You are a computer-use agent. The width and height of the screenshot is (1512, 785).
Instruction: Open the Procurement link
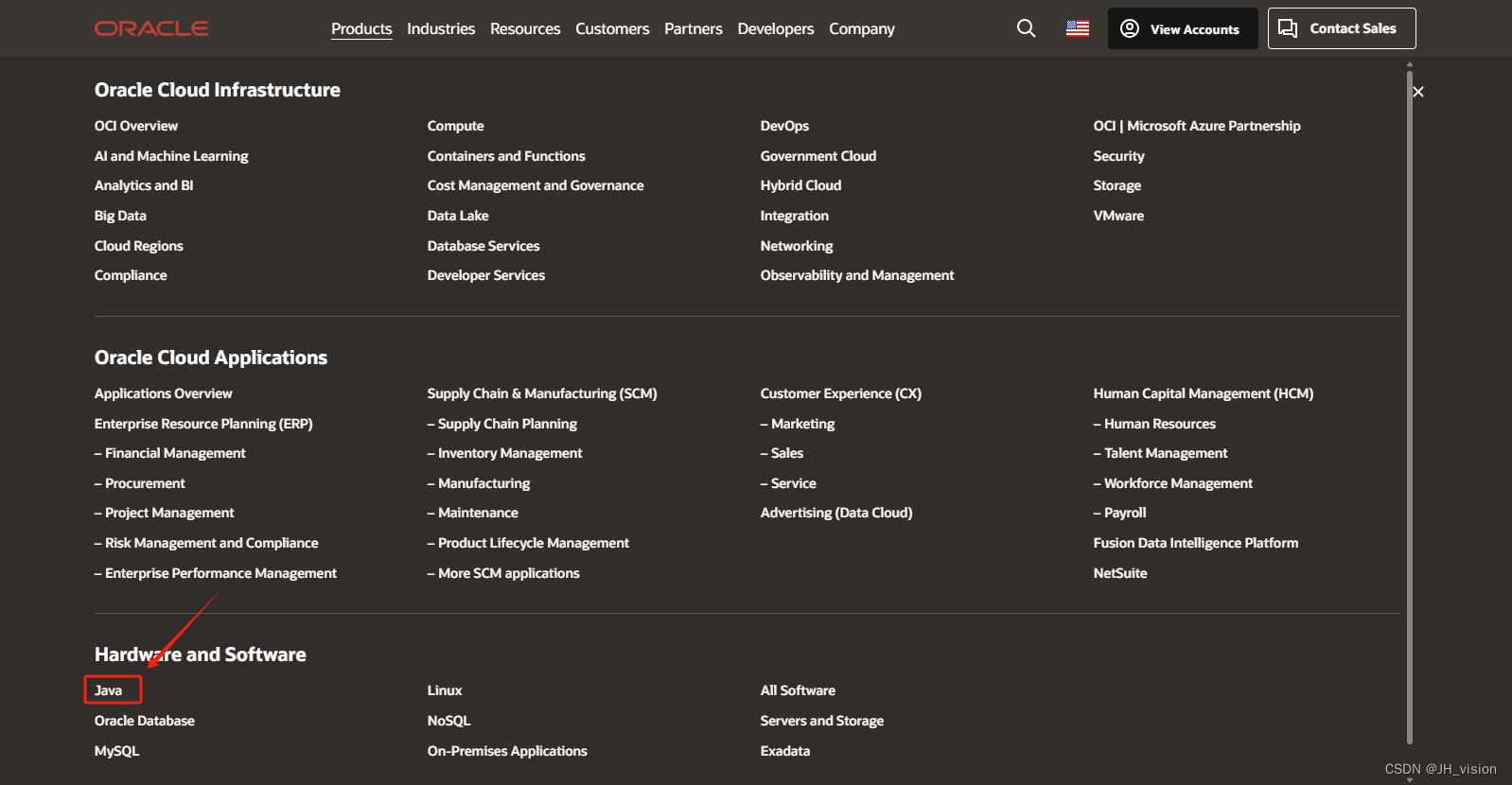click(140, 483)
